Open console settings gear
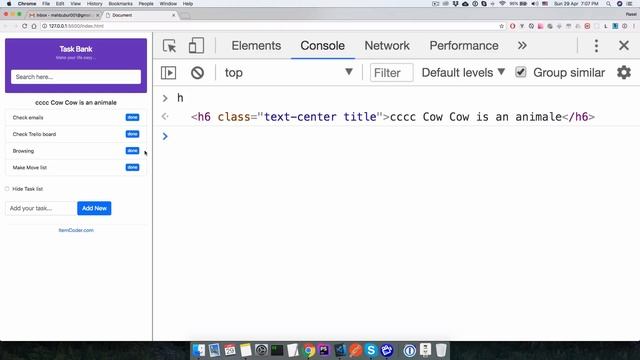The height and width of the screenshot is (360, 640). (624, 73)
